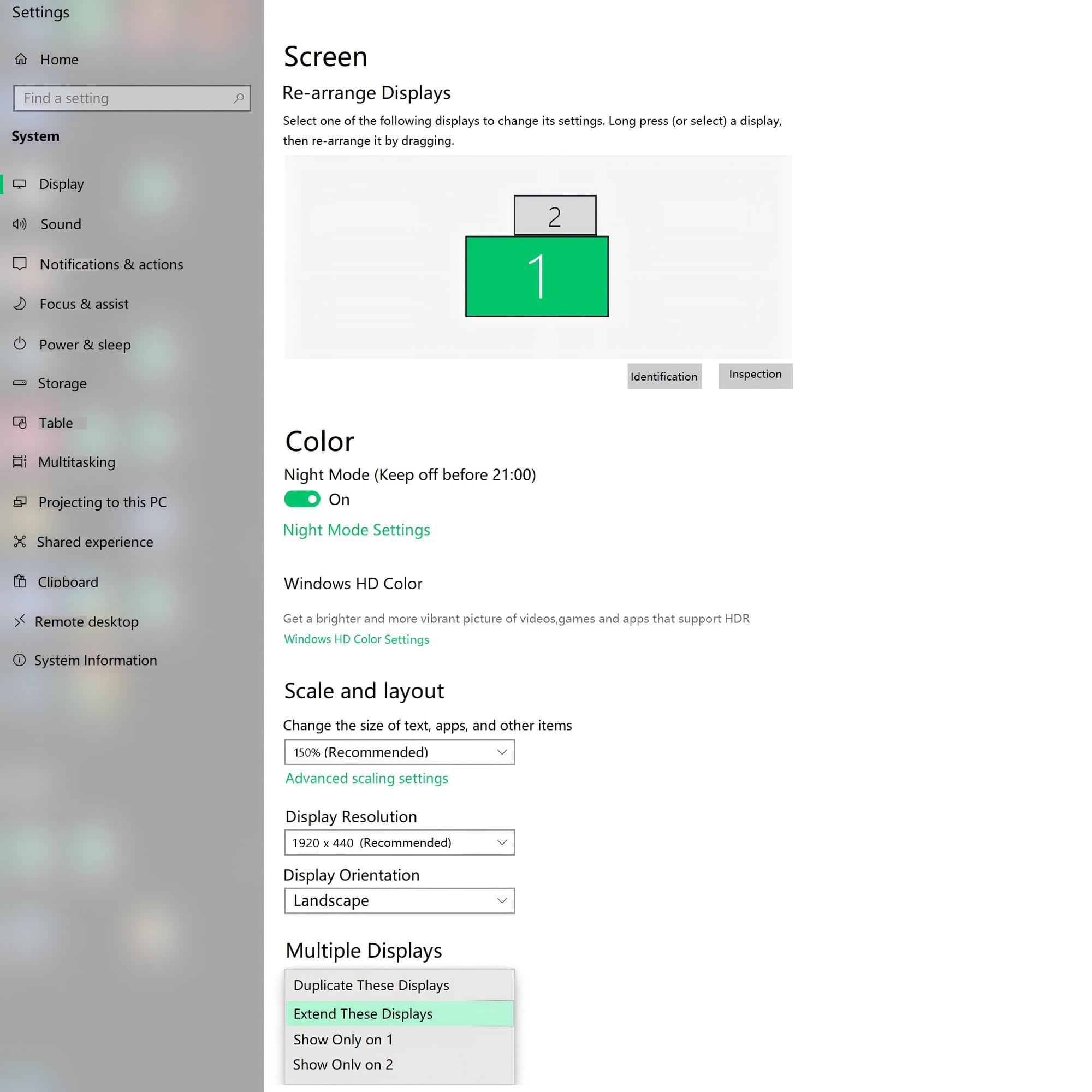This screenshot has height=1092, width=1092.
Task: Select the Focus & assist moon icon
Action: (20, 304)
